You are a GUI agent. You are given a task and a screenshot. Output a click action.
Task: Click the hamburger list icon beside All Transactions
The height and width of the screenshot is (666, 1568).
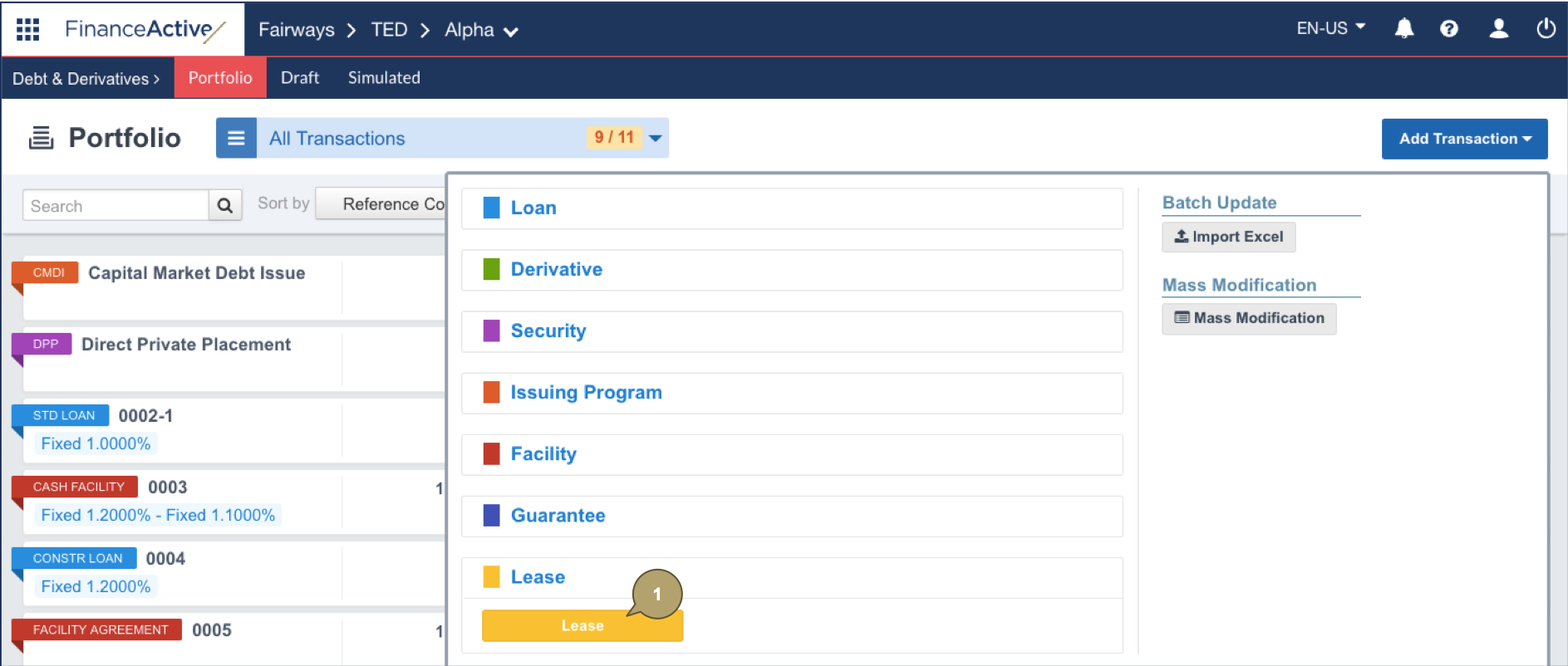coord(236,138)
